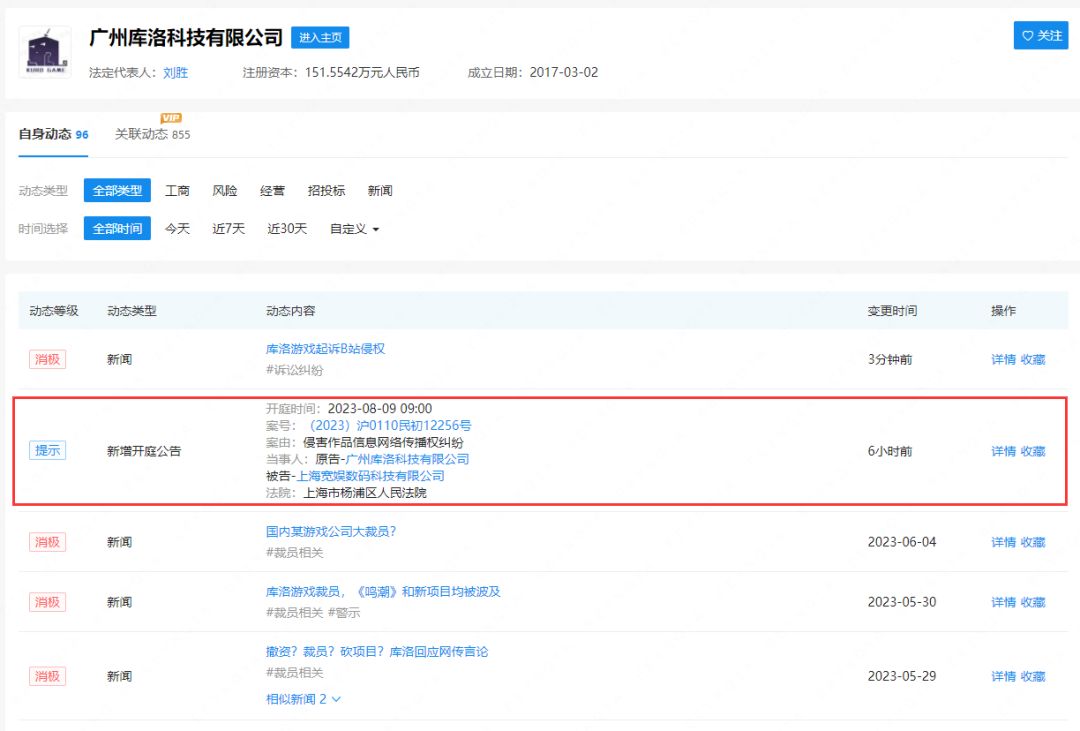Click 消极 badge on 3分钟前 row
The image size is (1080, 731).
[x=48, y=359]
